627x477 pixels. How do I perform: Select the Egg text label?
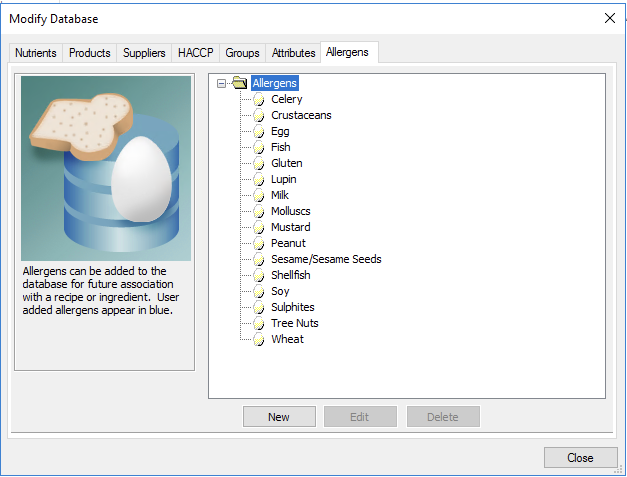click(280, 131)
